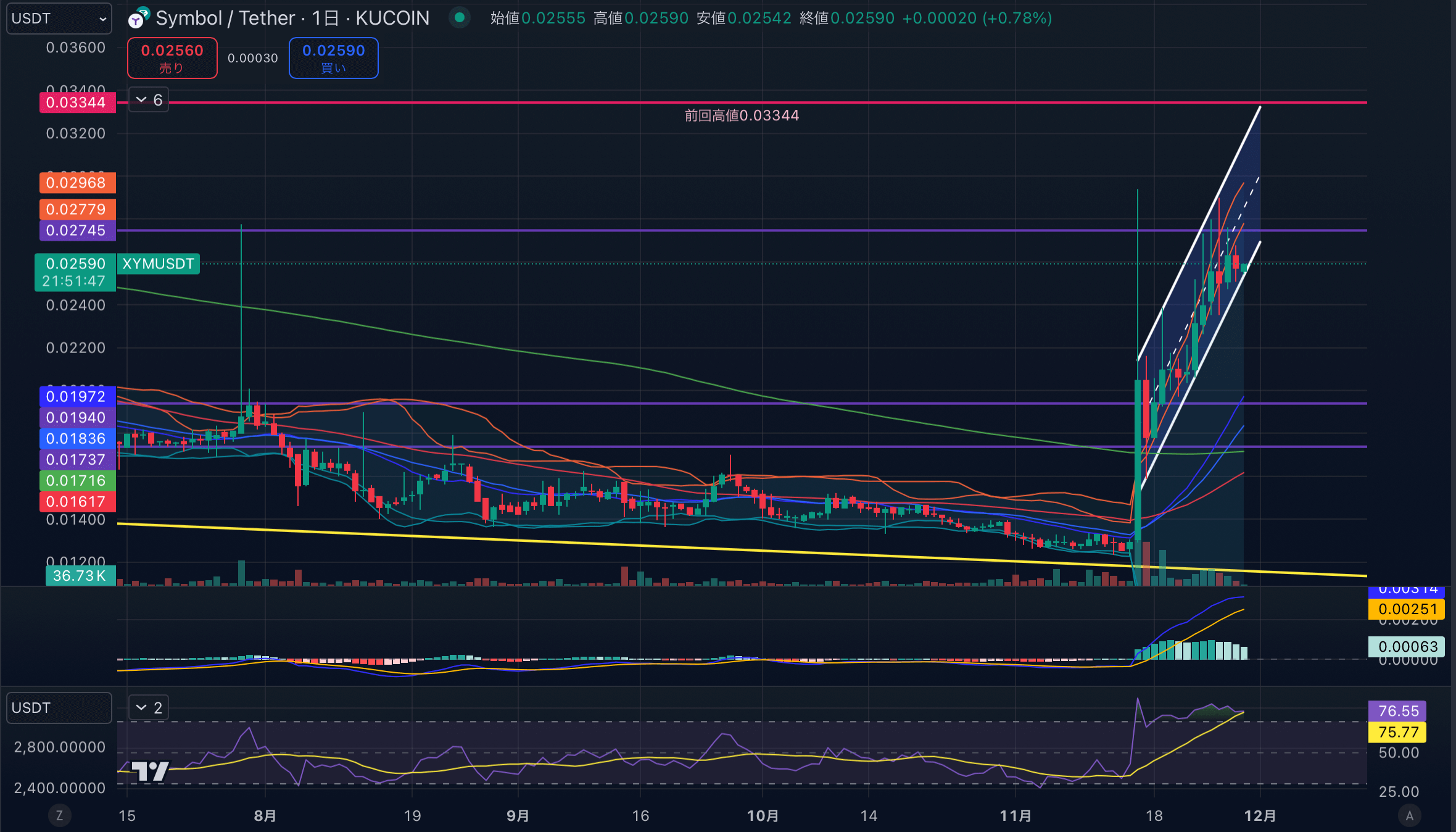Click the 終値0.02590 close value
The height and width of the screenshot is (832, 1456).
point(847,18)
